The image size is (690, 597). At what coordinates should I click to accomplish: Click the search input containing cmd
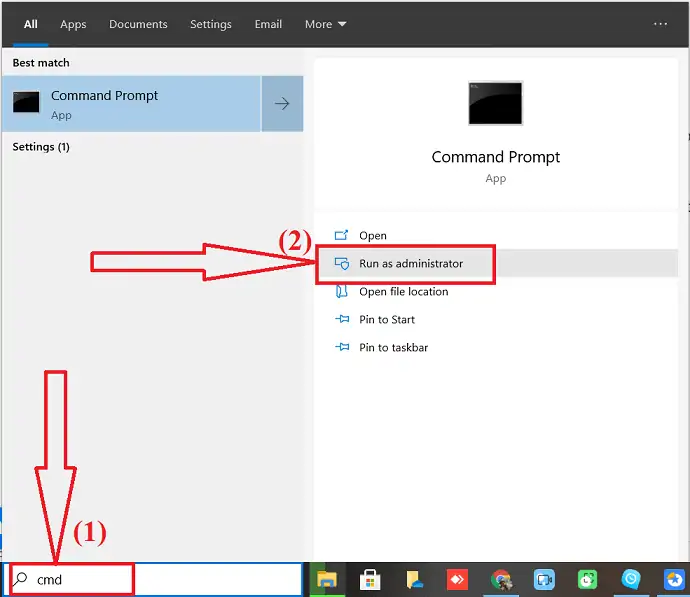click(153, 579)
